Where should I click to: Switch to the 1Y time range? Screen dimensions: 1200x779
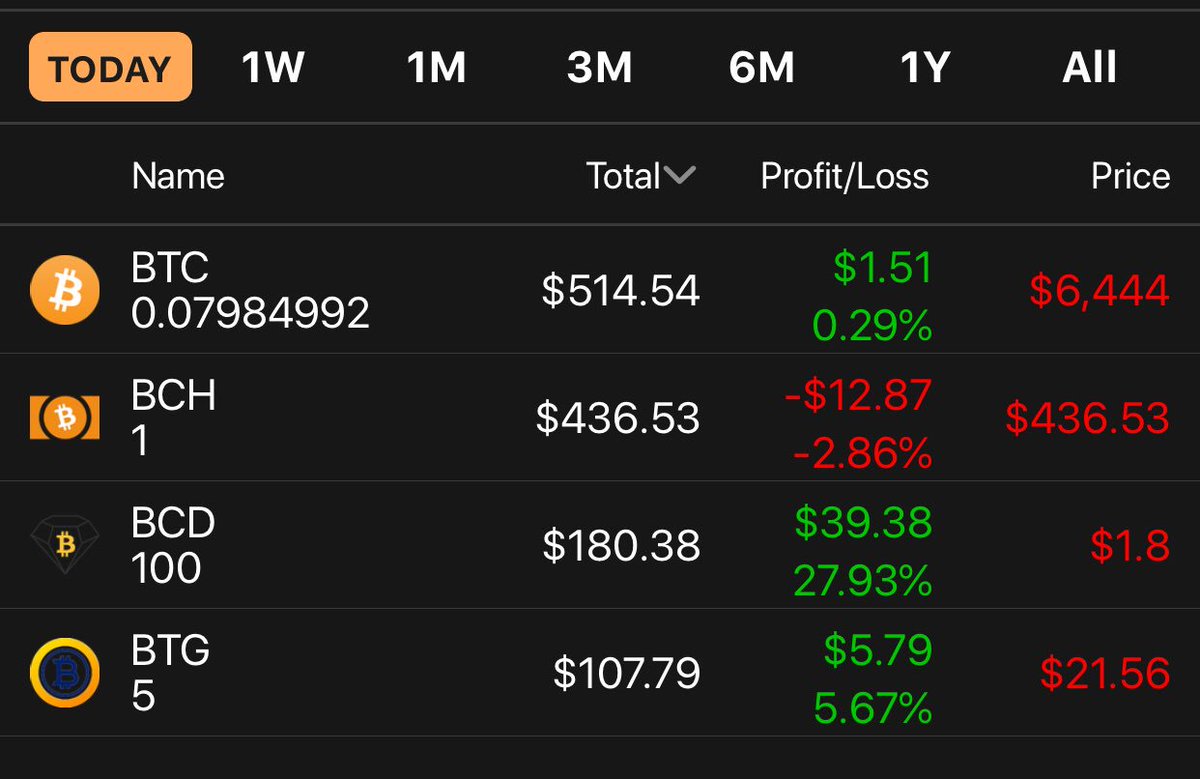(925, 68)
